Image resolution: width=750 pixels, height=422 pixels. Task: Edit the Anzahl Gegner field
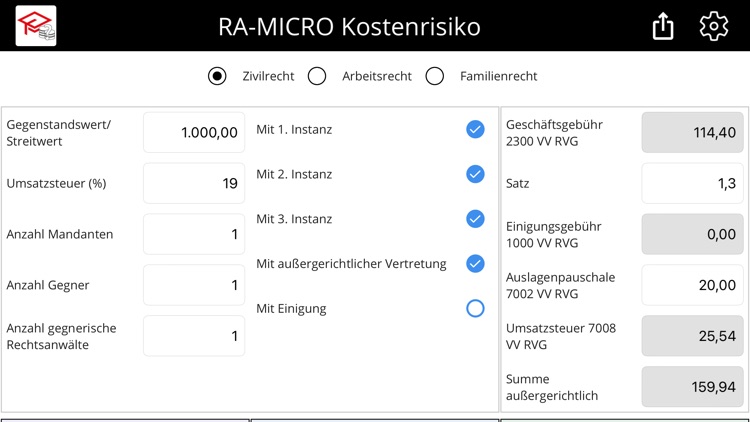tap(194, 285)
